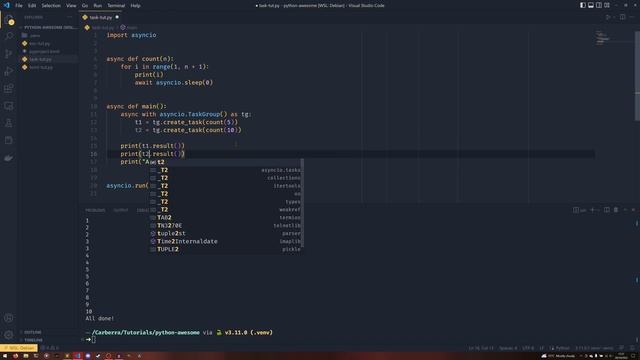640x360 pixels.
Task: Open the File menu
Action: (x=19, y=6)
